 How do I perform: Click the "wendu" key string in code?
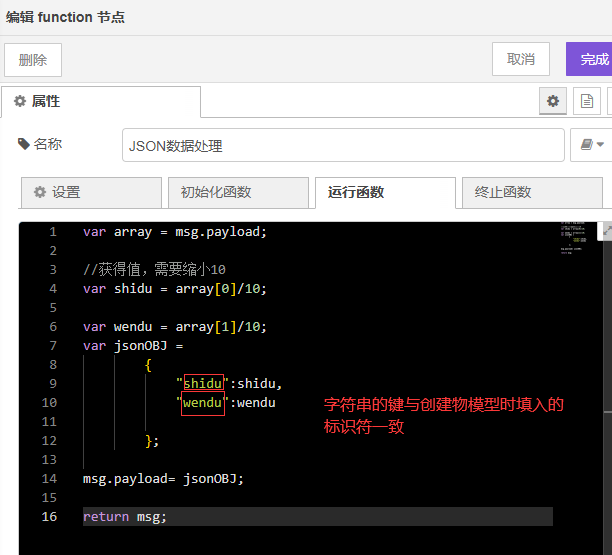pyautogui.click(x=203, y=402)
